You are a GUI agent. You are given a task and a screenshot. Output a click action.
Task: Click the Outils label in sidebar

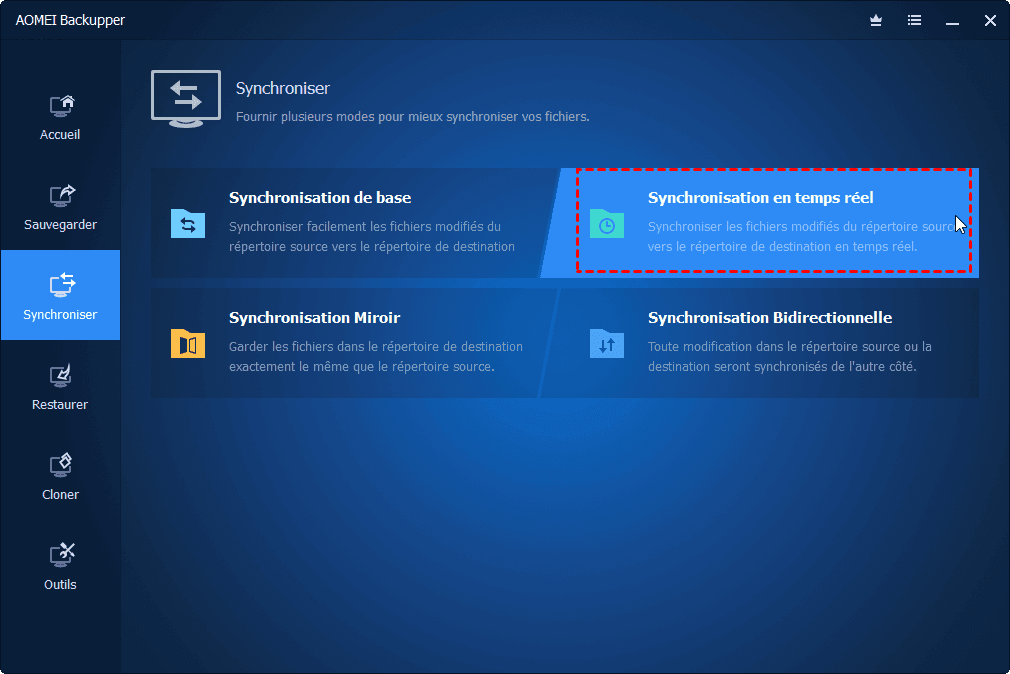pos(60,585)
